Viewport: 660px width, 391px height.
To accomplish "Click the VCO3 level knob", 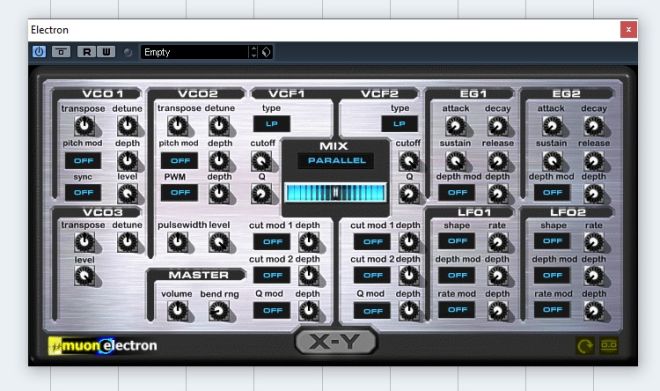I will [x=84, y=276].
